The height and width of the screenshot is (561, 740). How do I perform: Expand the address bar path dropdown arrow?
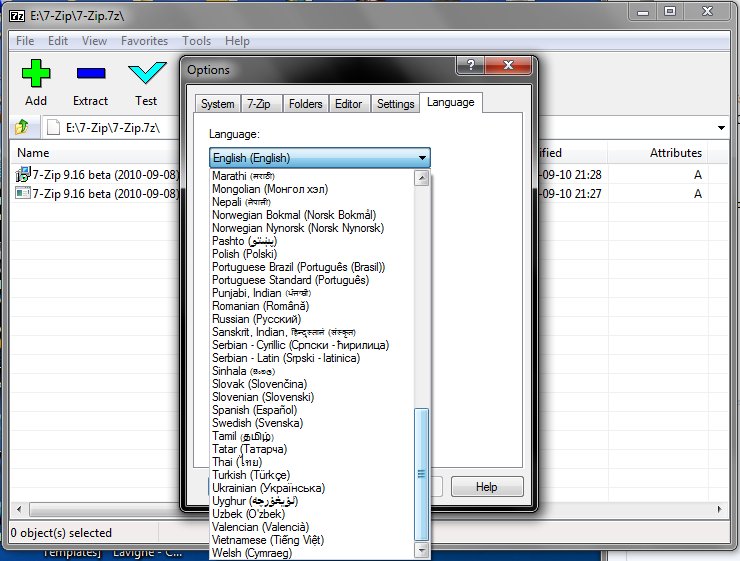721,128
